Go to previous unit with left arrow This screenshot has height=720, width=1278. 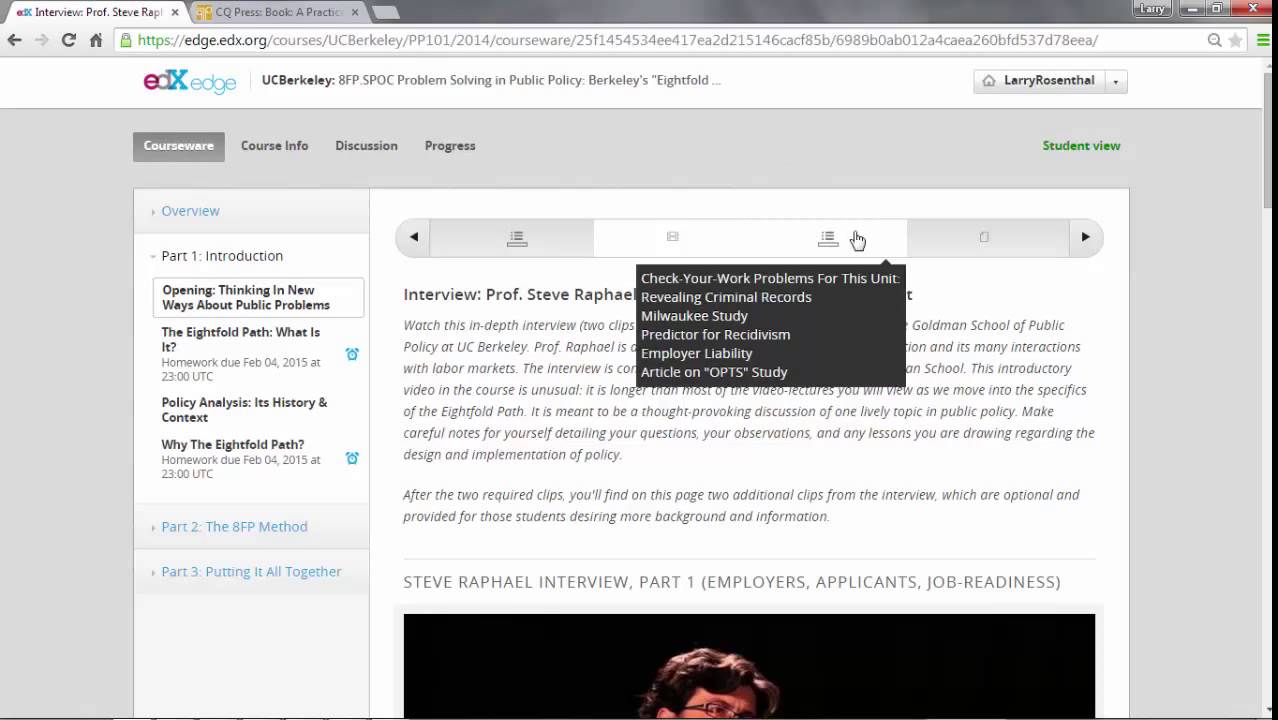(x=413, y=237)
